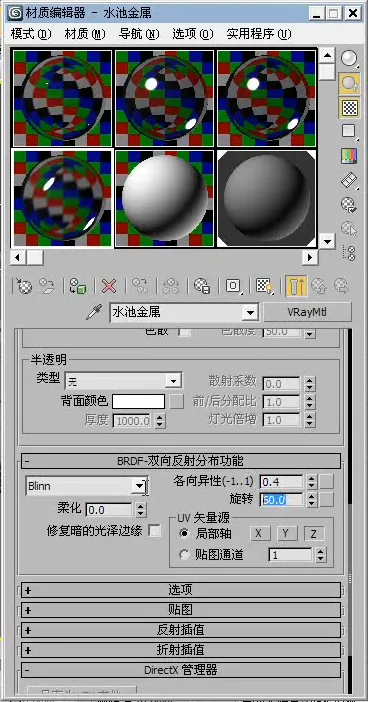
Task: Click Assign Material to Selection icon
Action: pos(78,286)
